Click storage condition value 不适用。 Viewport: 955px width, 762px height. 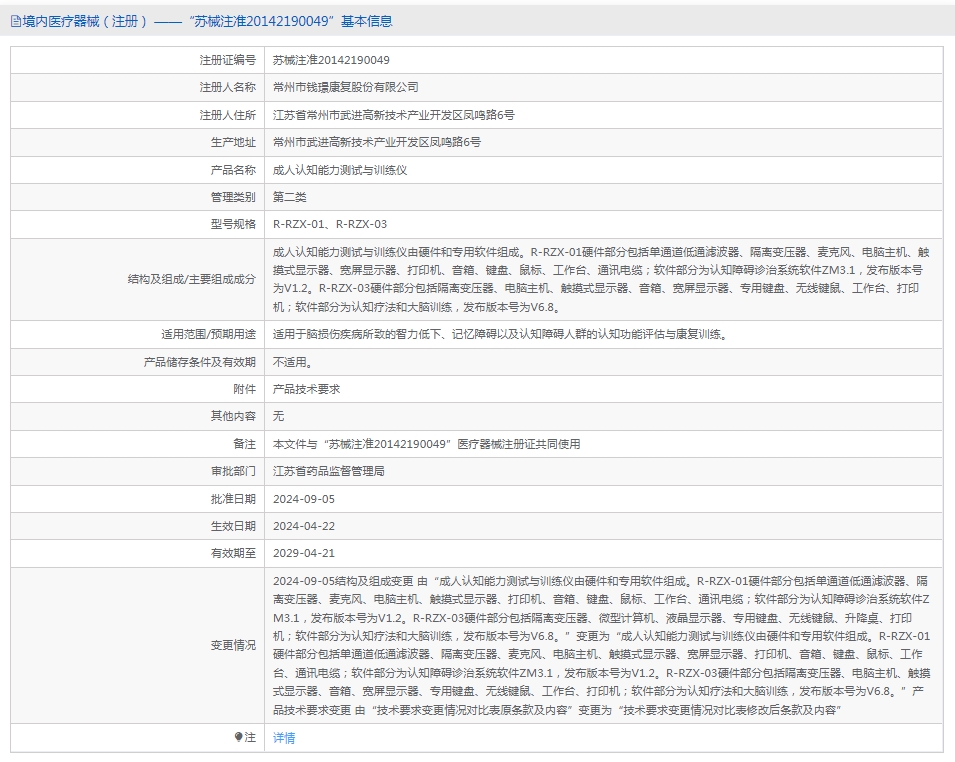292,362
